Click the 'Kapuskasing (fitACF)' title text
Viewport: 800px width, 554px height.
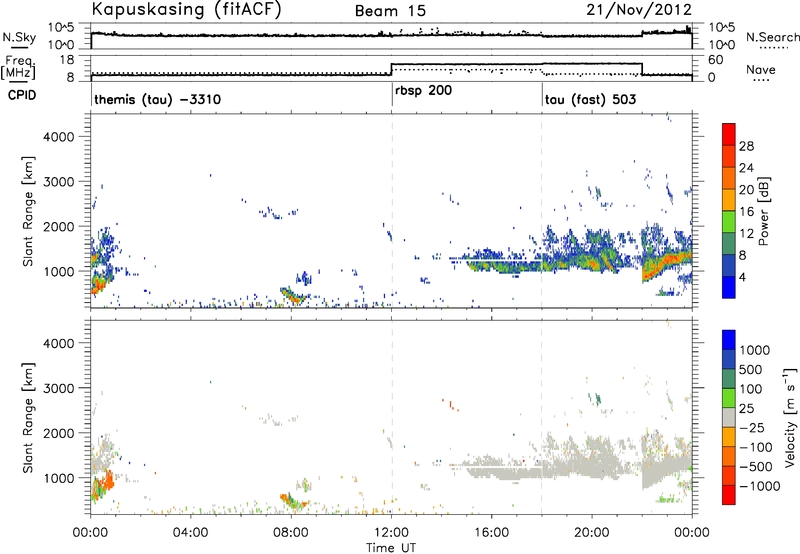(x=186, y=10)
